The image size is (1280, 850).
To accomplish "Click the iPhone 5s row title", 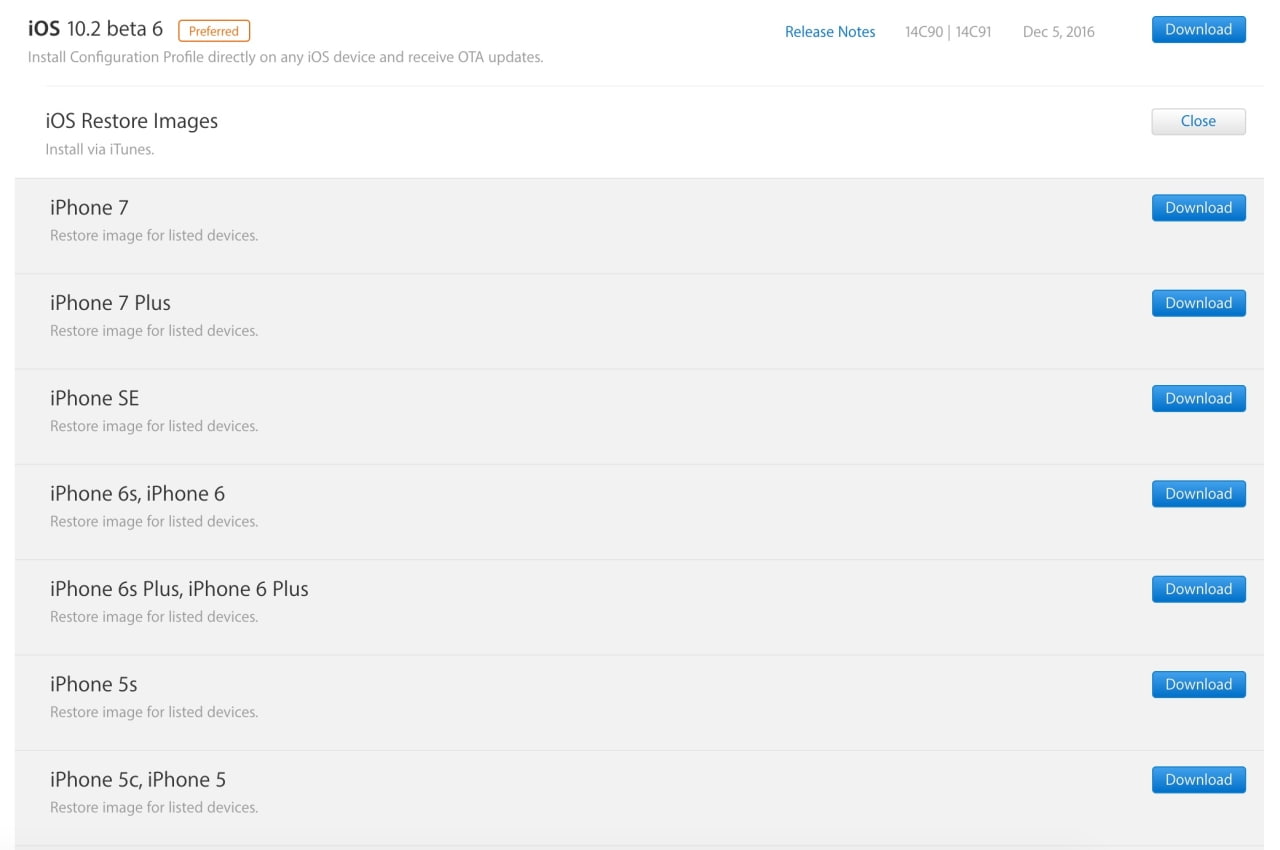I will [x=93, y=684].
